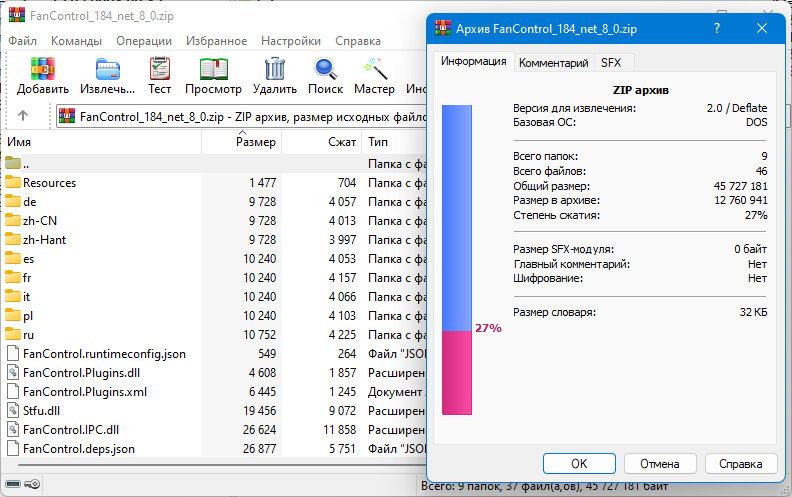The height and width of the screenshot is (497, 792).
Task: Launch the Мастер wand icon
Action: pos(375,69)
